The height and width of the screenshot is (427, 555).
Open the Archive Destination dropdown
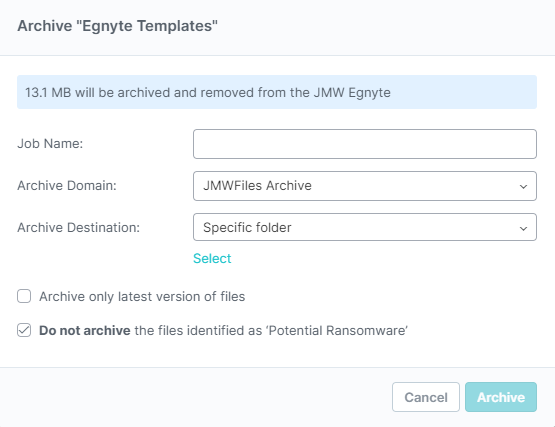click(365, 227)
